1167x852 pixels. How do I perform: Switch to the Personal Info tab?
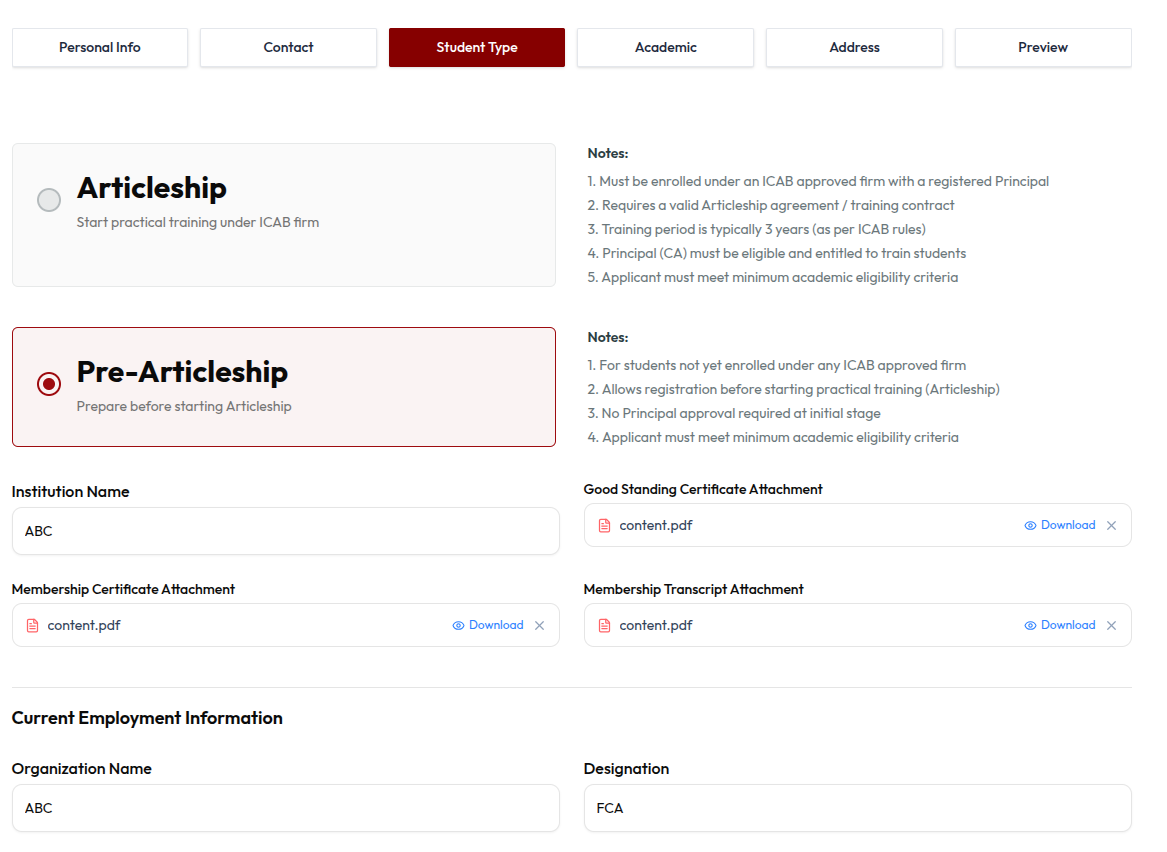click(100, 48)
